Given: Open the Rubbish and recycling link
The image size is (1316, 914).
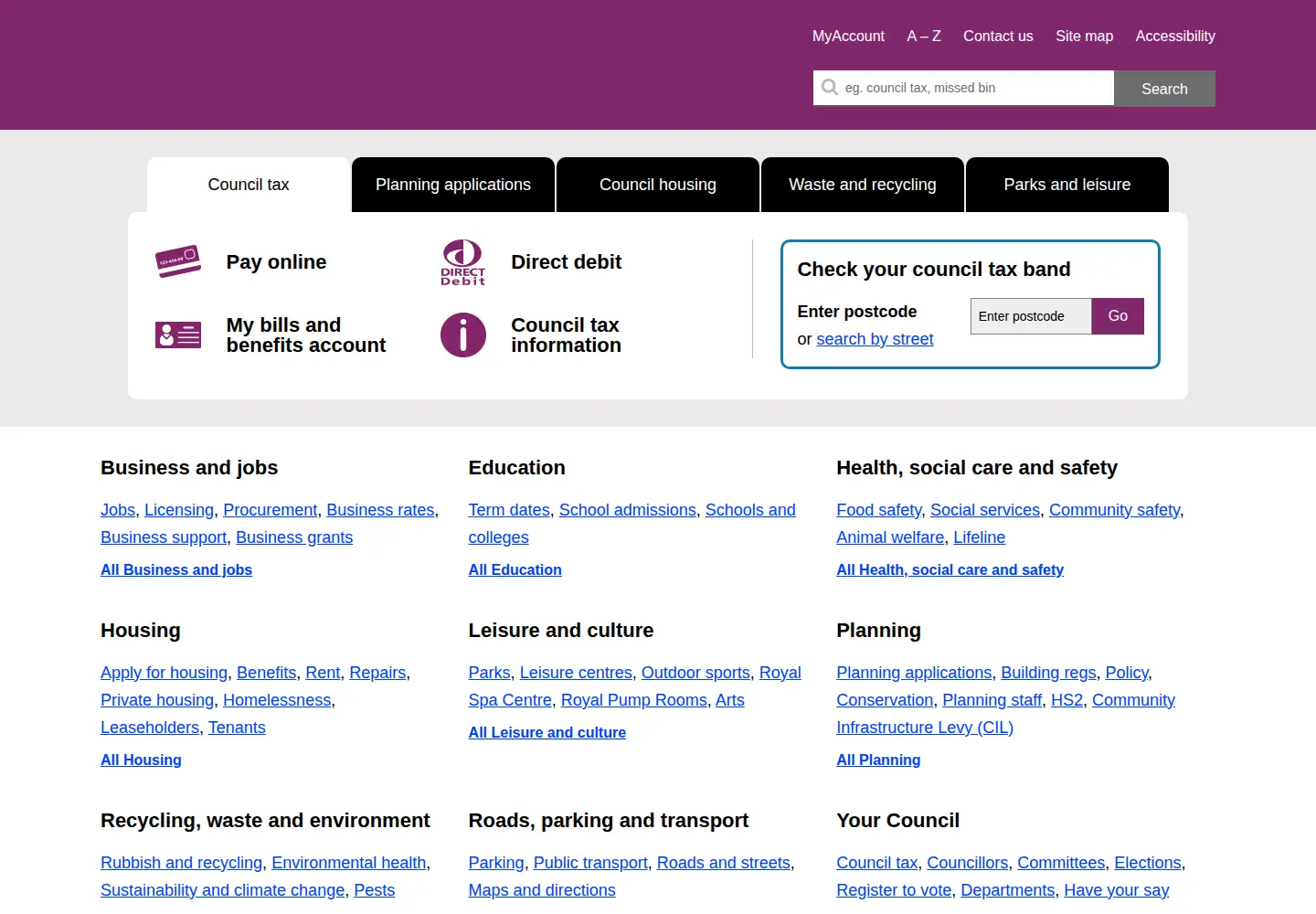Looking at the screenshot, I should point(181,863).
